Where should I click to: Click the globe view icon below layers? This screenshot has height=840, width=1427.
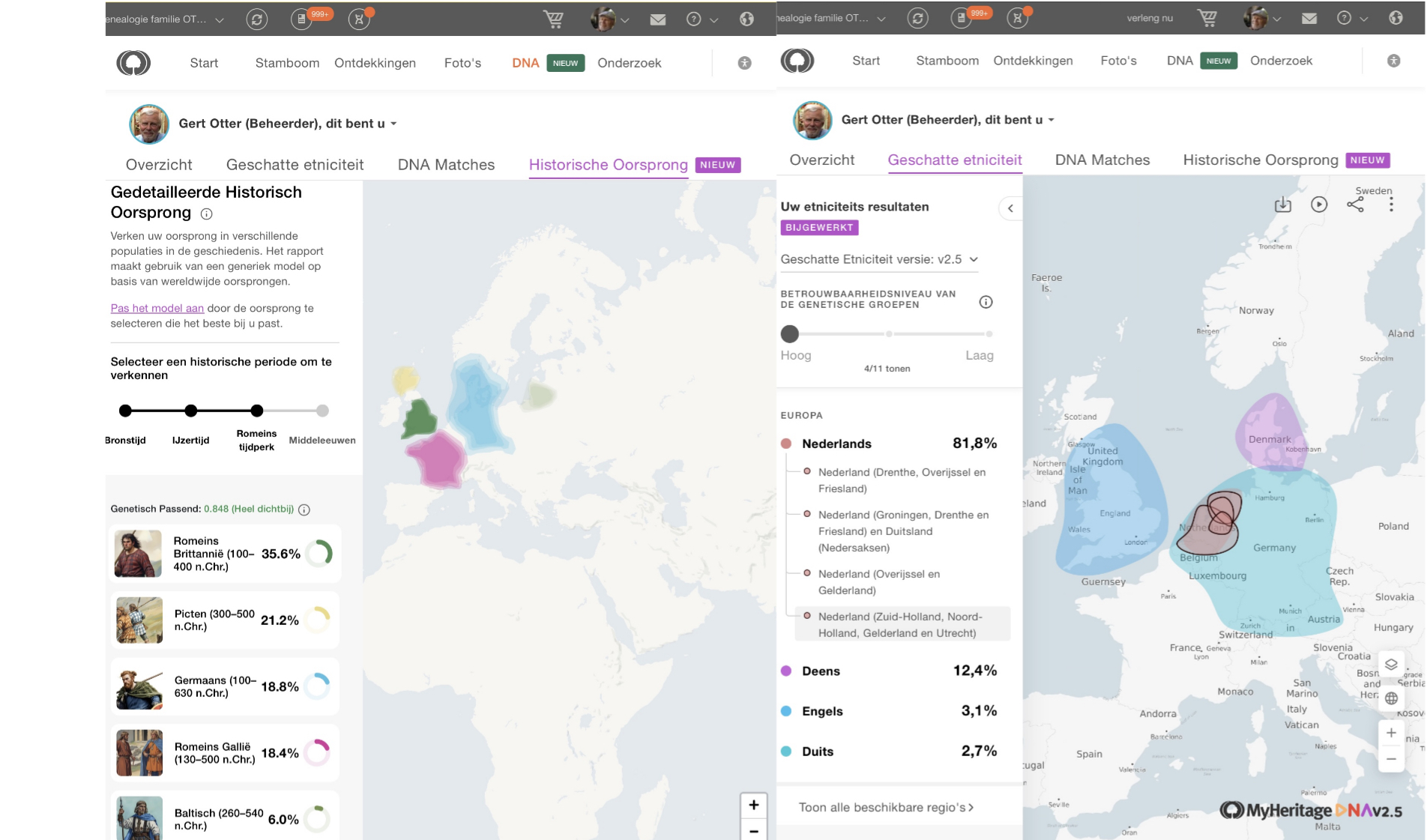1391,698
